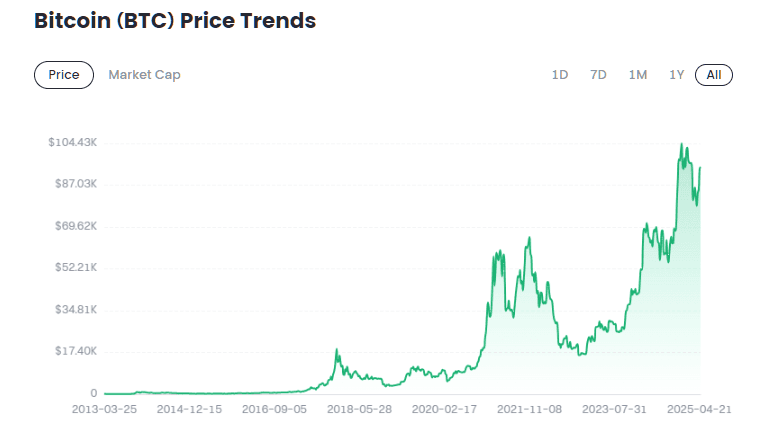Select the 7D time range
The image size is (783, 430).
coord(598,75)
